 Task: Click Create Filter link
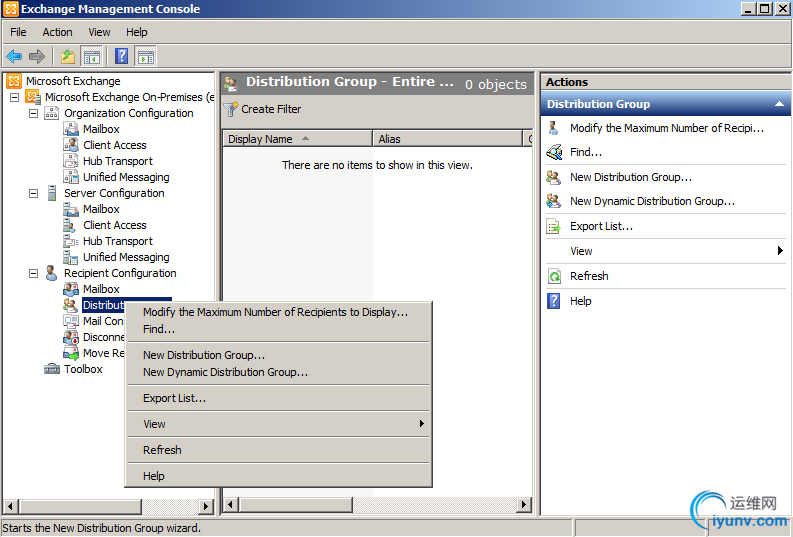point(271,109)
